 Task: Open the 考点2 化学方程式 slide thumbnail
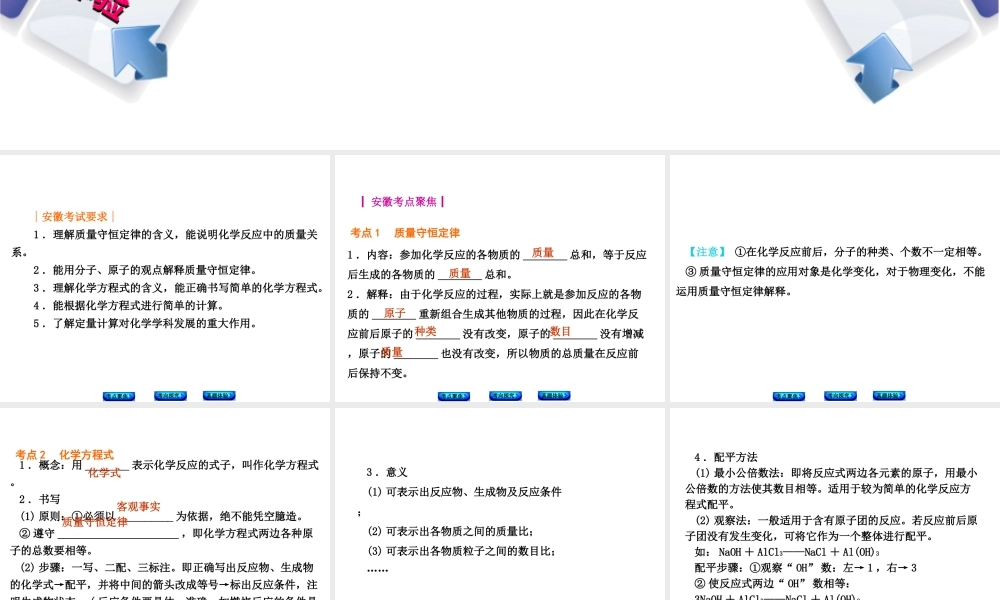165,504
